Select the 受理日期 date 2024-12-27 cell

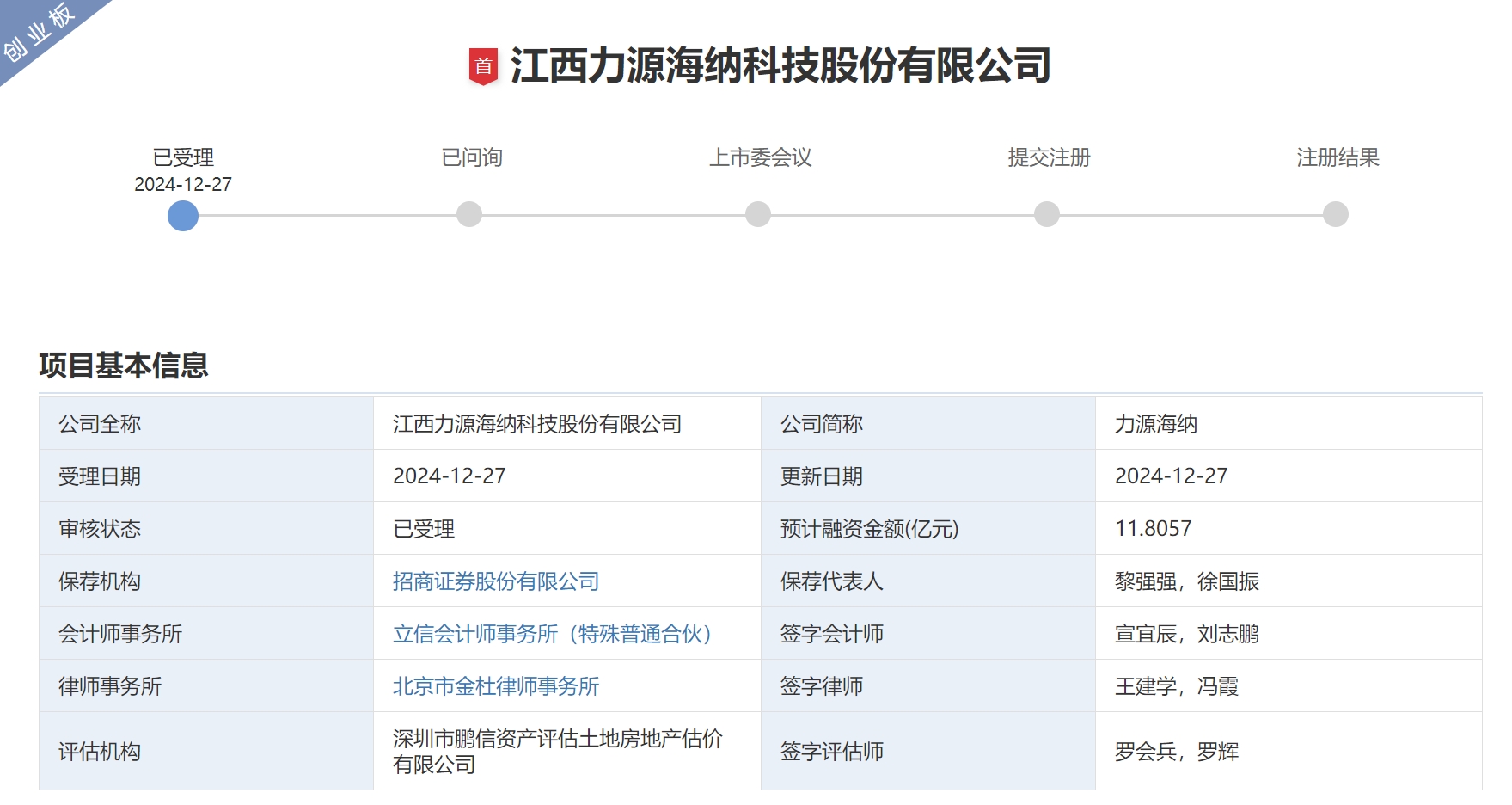pos(450,476)
